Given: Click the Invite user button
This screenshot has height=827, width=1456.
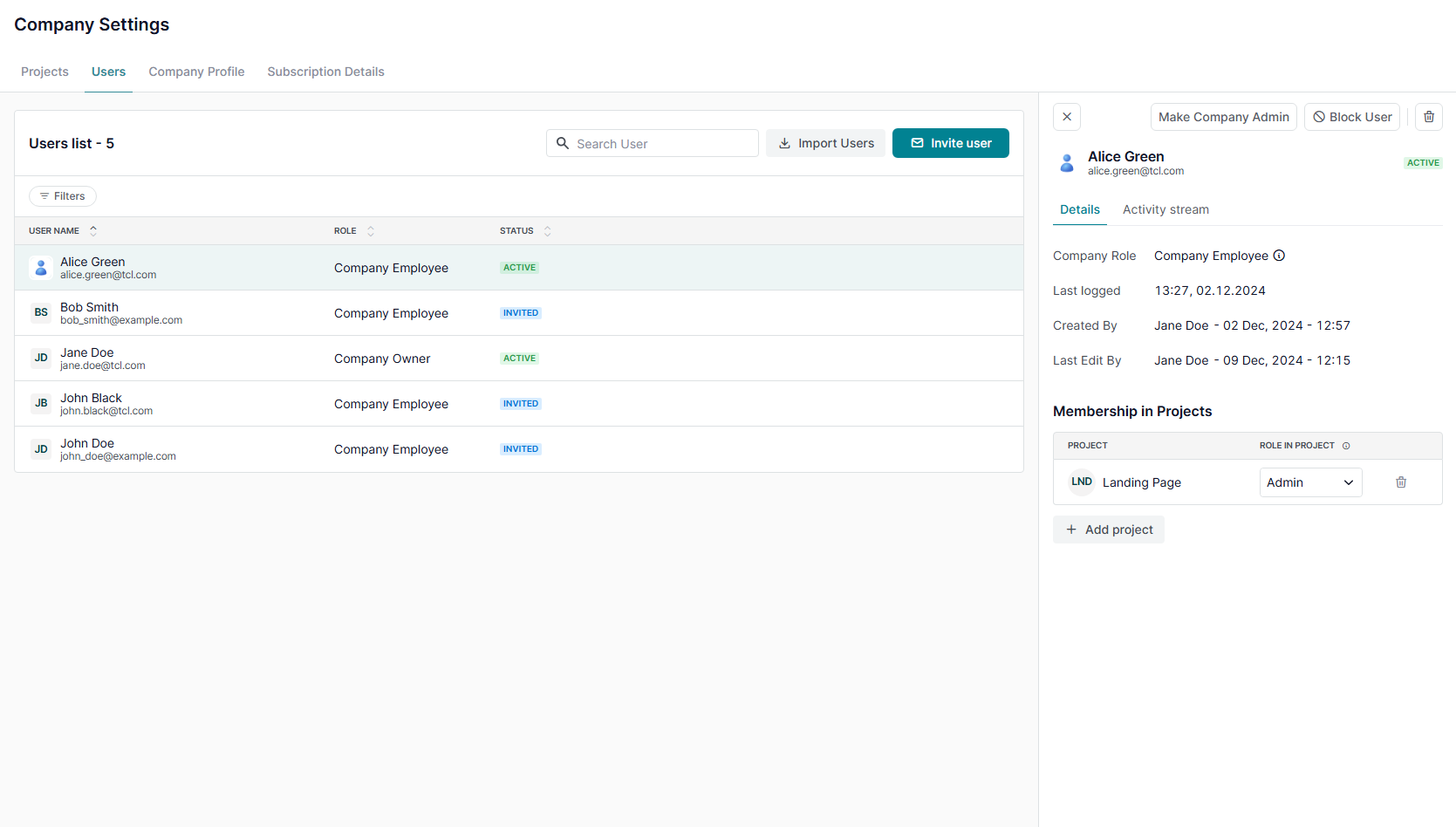Looking at the screenshot, I should (951, 143).
